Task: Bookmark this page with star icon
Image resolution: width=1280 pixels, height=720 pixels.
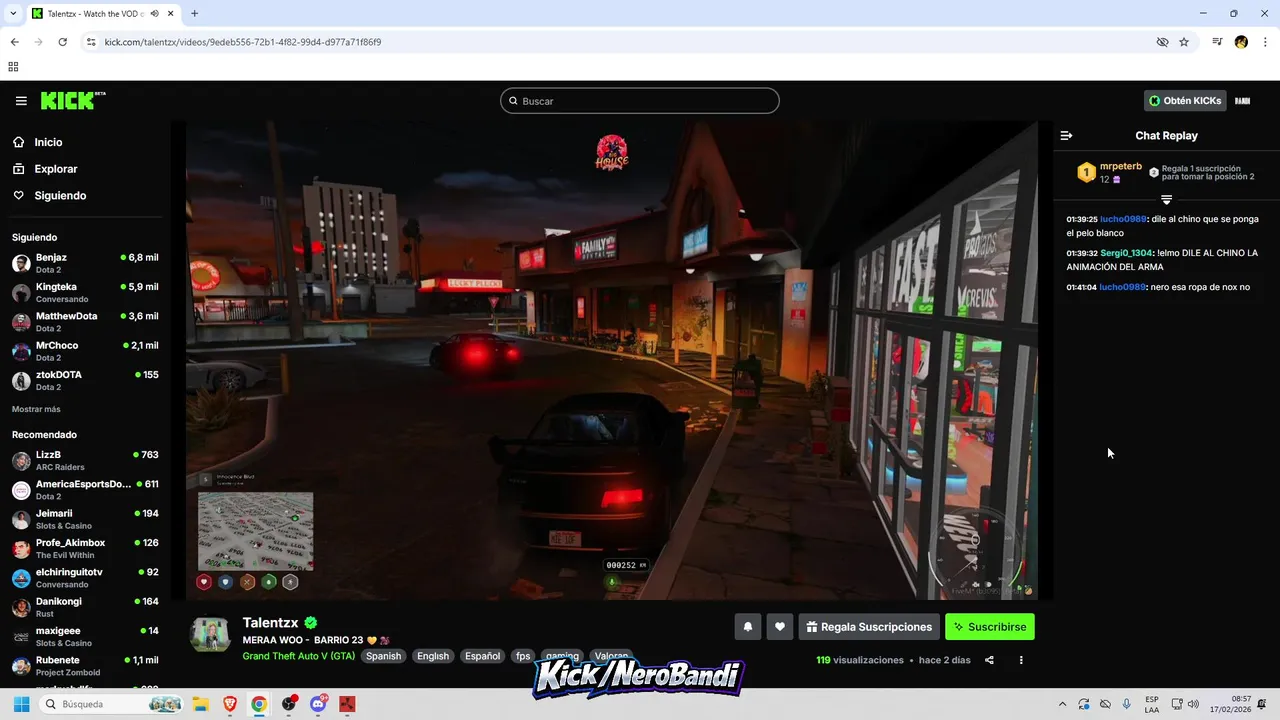Action: (1184, 42)
